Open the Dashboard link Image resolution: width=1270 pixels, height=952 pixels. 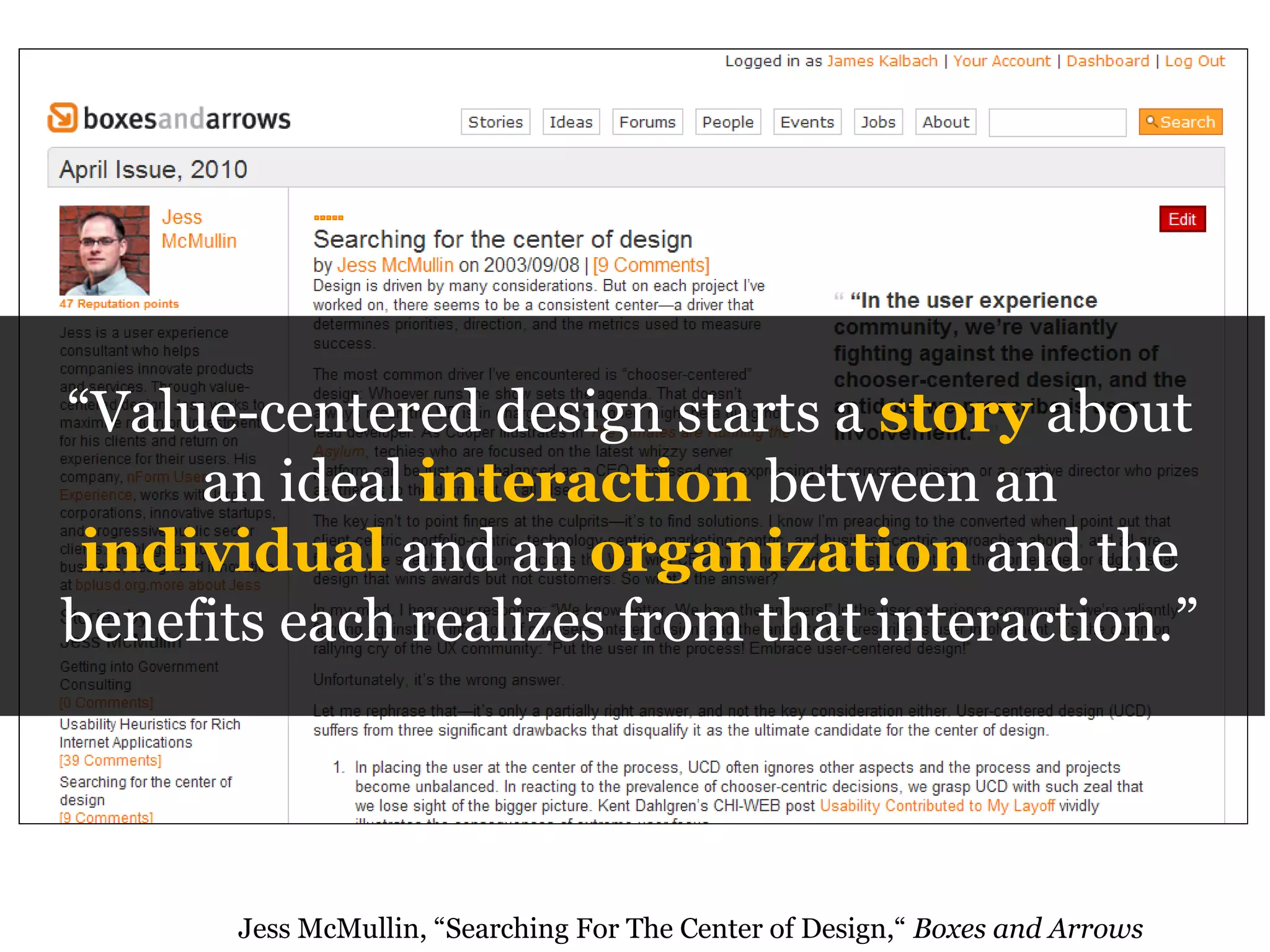(1108, 61)
